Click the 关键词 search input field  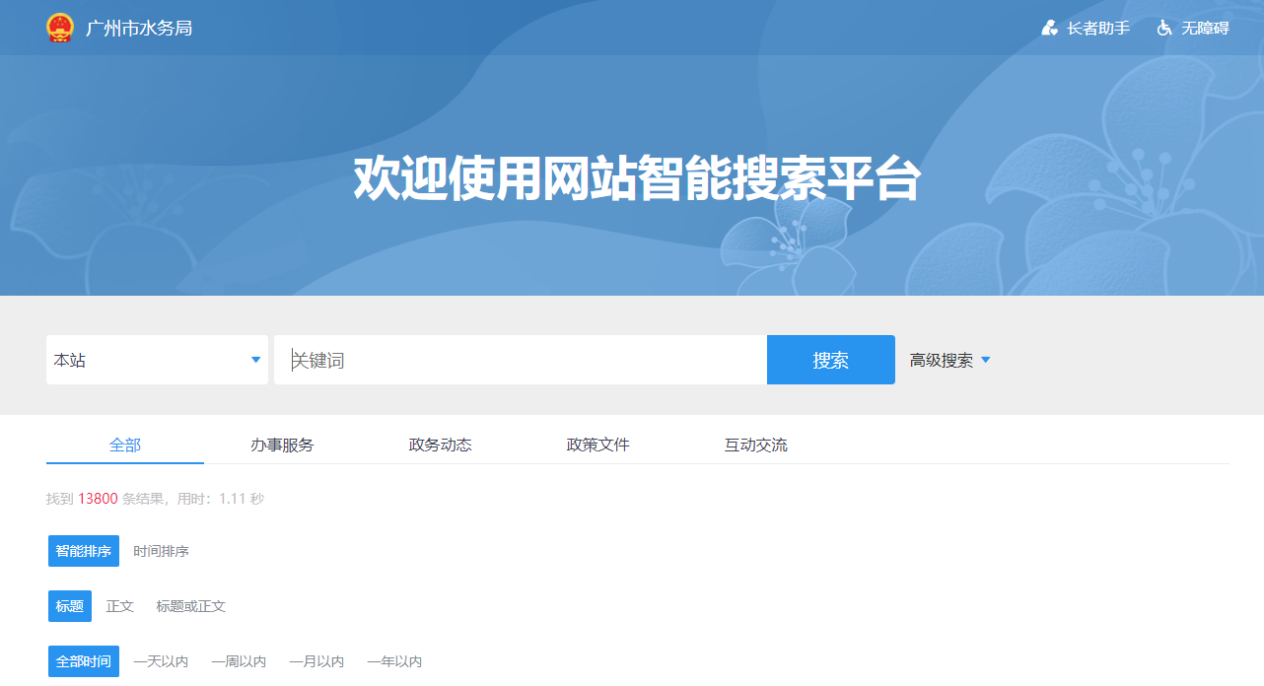point(520,360)
